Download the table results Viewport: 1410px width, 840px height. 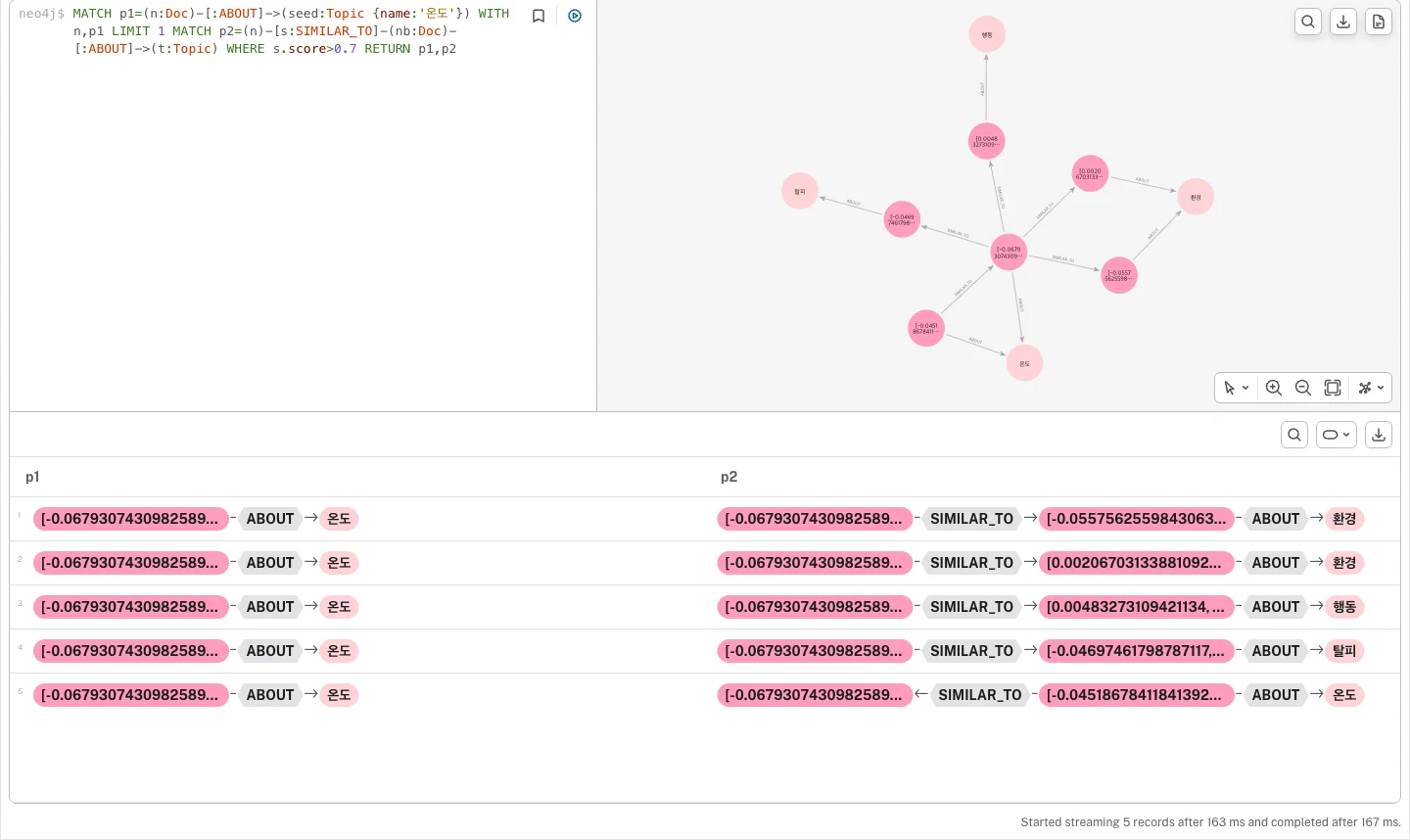pyautogui.click(x=1379, y=435)
